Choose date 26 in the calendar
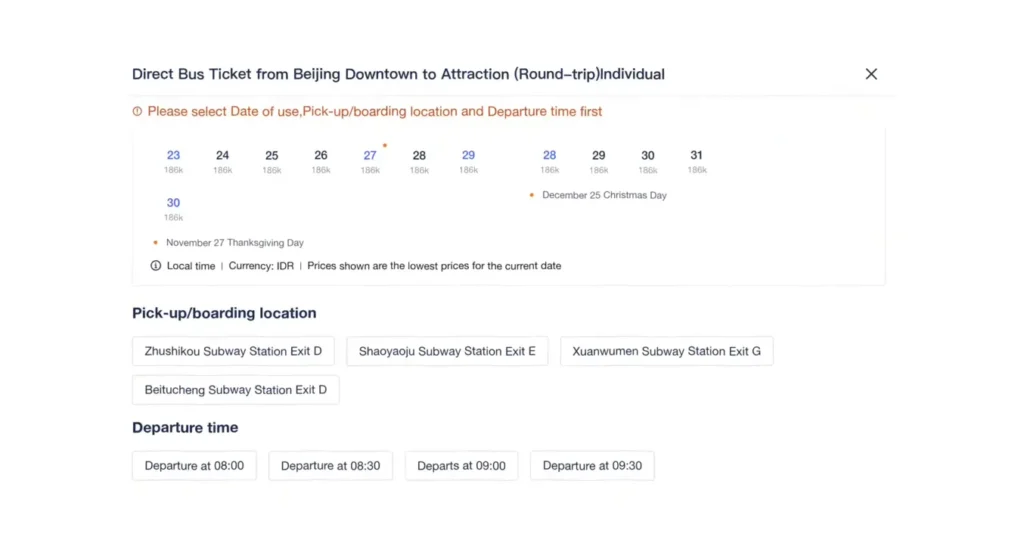The height and width of the screenshot is (543, 1024). click(x=320, y=160)
